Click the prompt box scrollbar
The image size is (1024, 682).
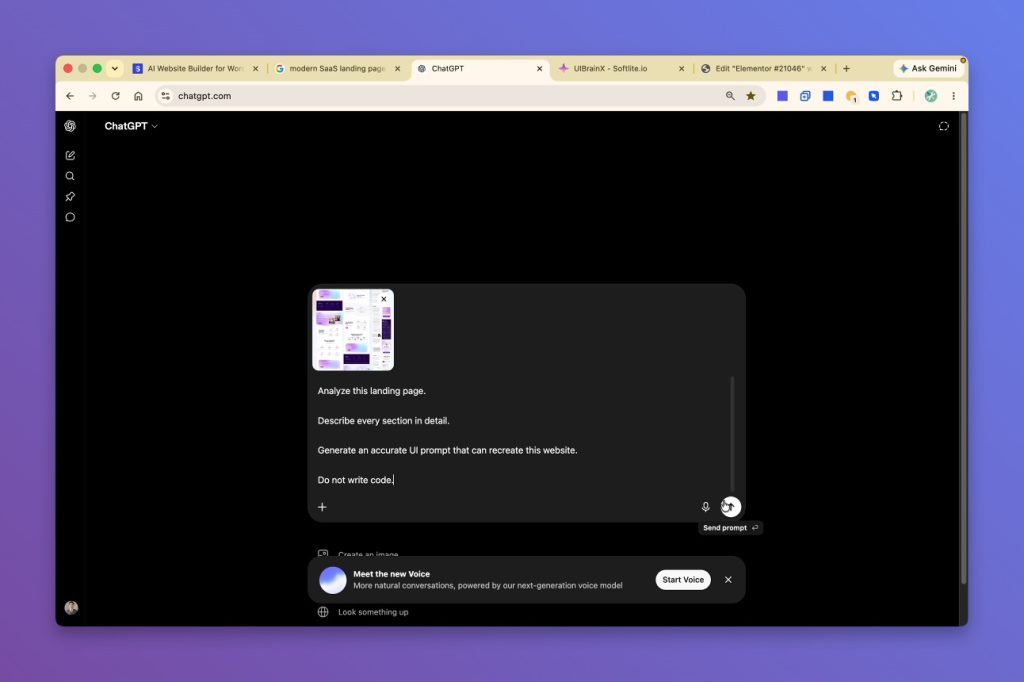[732, 434]
